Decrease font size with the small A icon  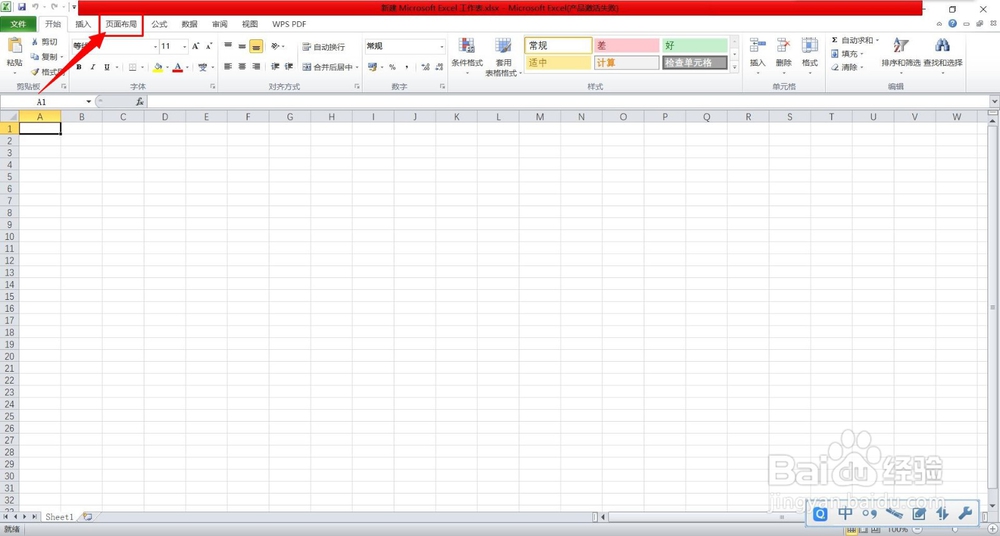[209, 47]
